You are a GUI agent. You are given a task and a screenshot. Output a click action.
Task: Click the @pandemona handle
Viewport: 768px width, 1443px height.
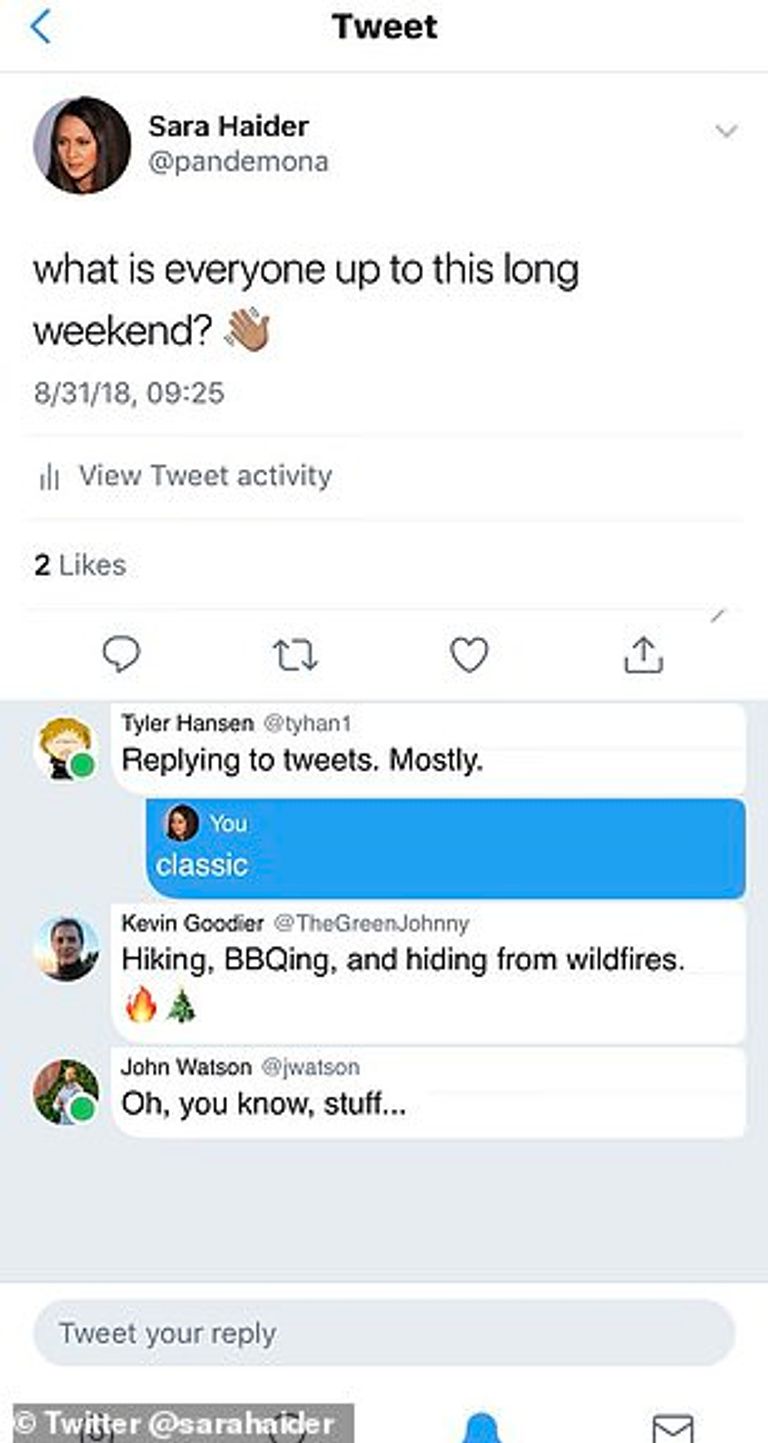click(x=238, y=162)
